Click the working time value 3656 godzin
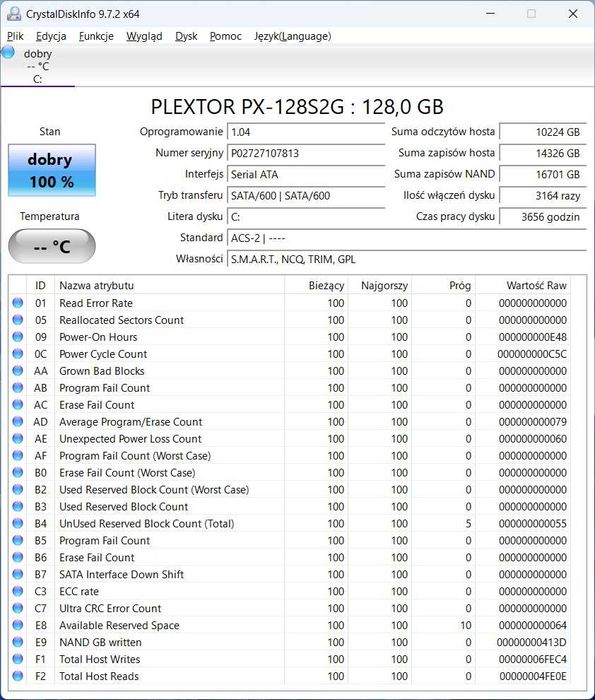The height and width of the screenshot is (700, 595). (542, 217)
